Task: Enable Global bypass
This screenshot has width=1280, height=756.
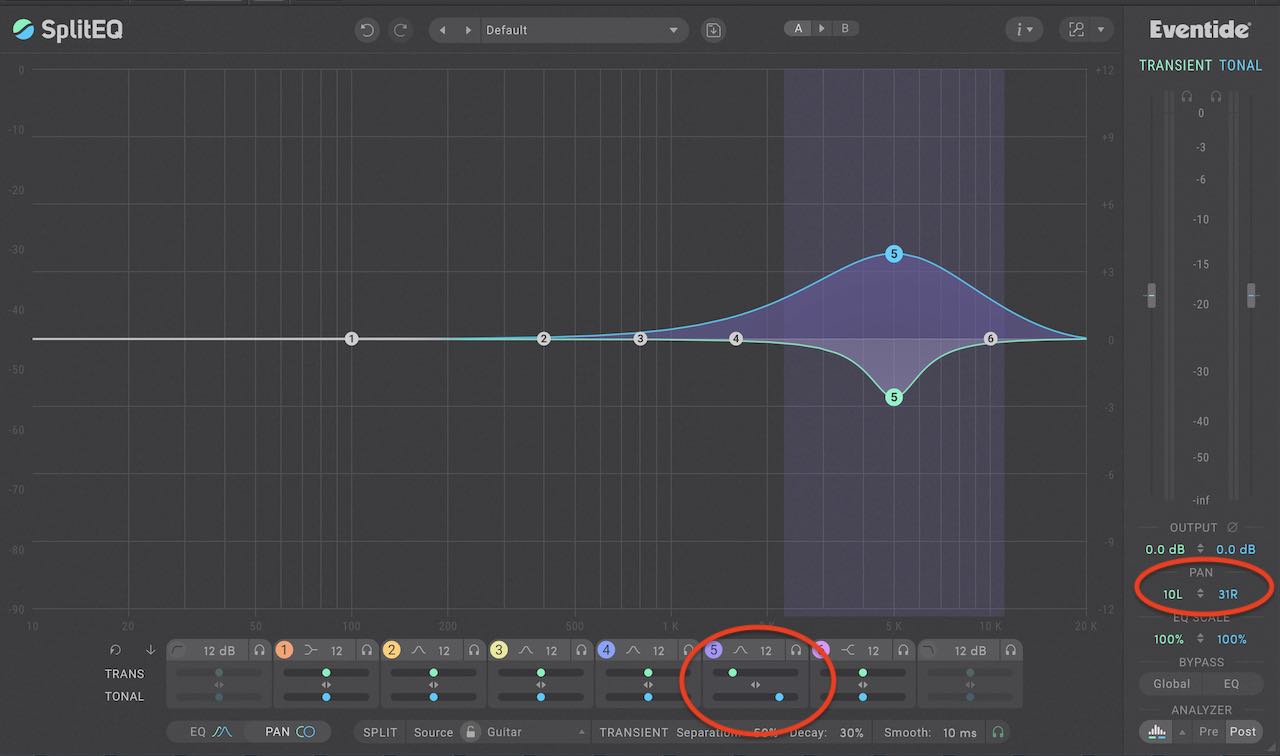Action: (1170, 683)
